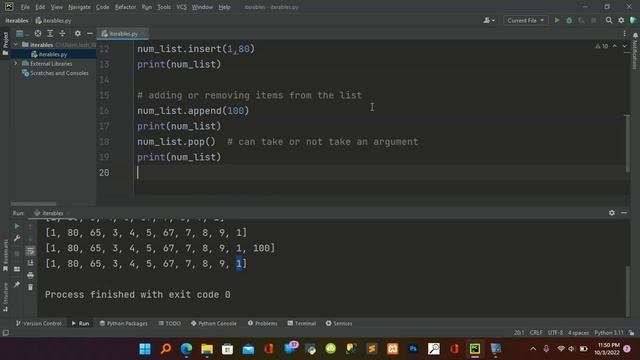This screenshot has width=640, height=360.
Task: Click the Project panel horizontal scrollbar
Action: tap(33, 204)
